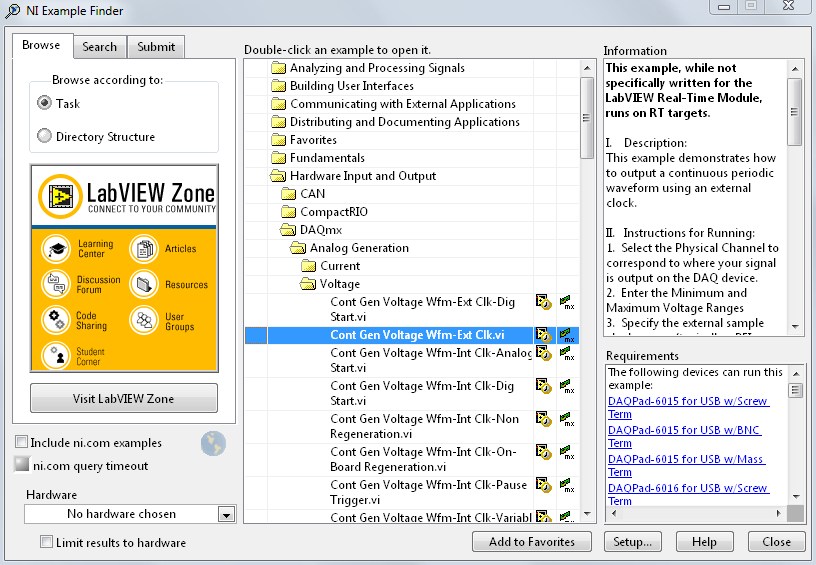Click the examples list vertical scrollbar

coord(587,300)
